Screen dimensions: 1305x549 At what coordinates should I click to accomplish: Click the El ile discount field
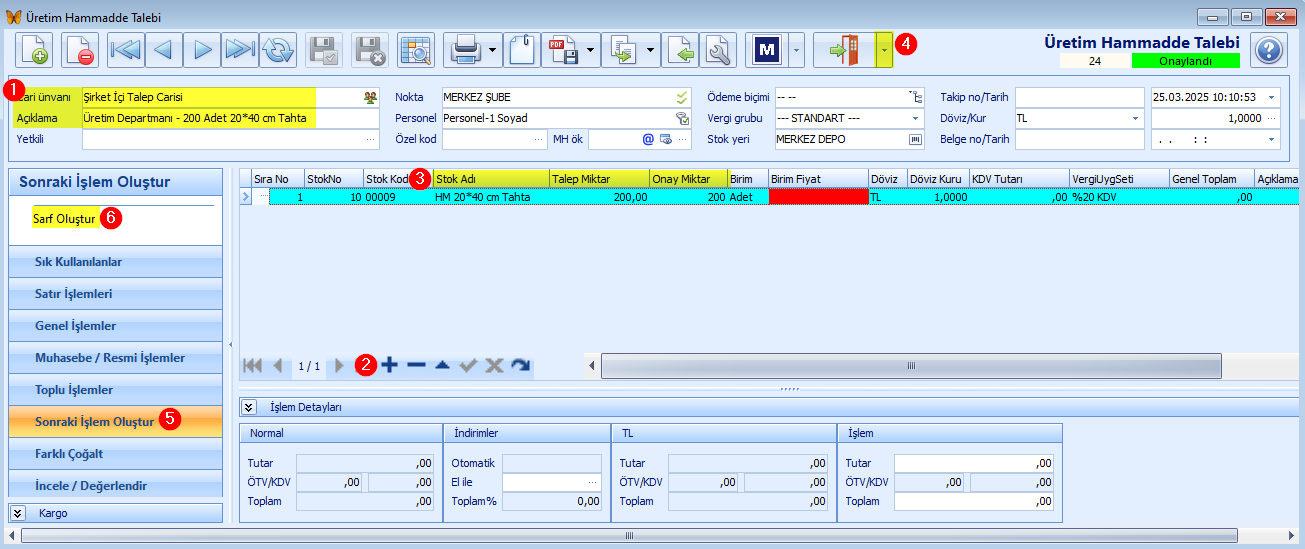click(x=550, y=482)
